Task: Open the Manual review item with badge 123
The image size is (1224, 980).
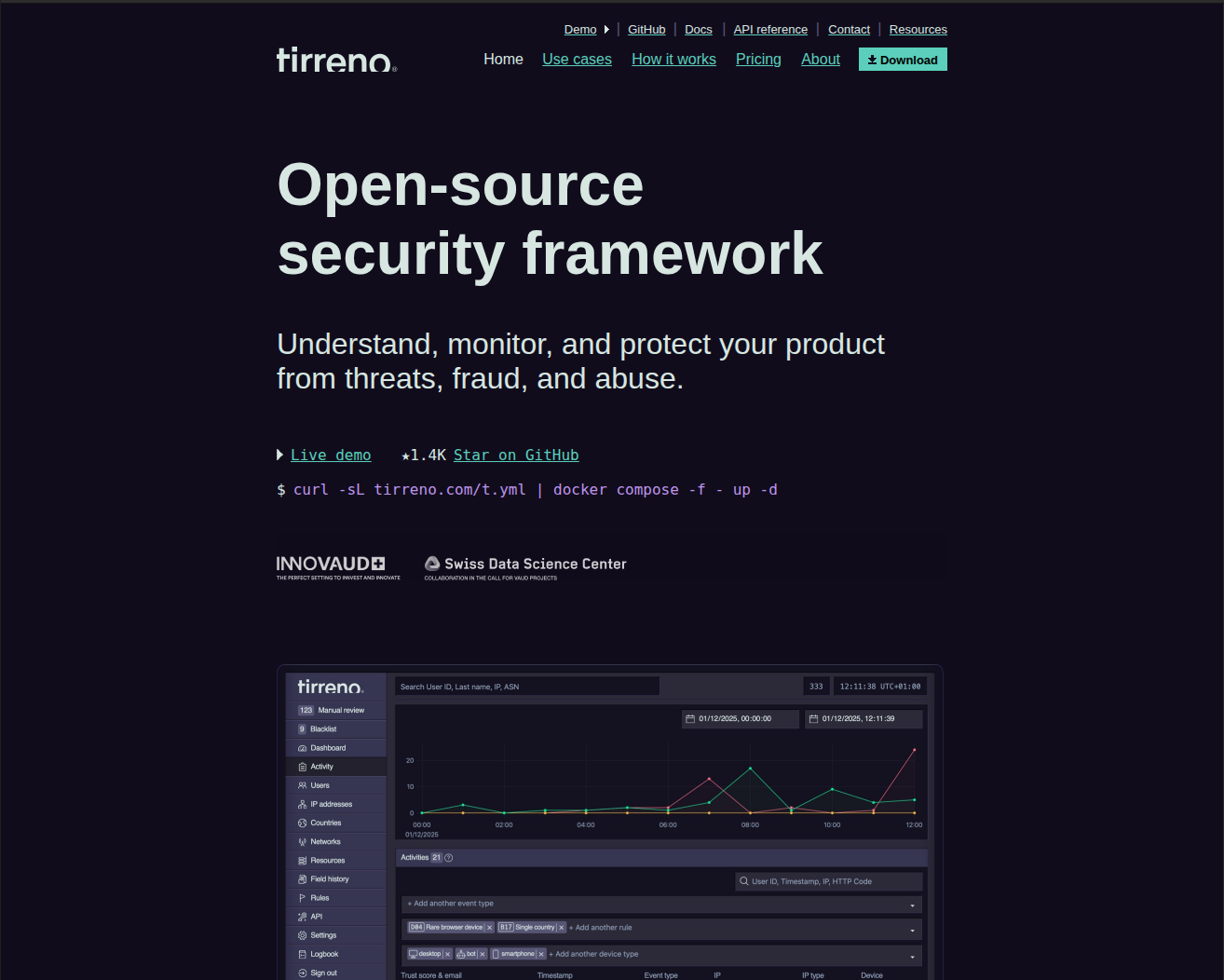Action: tap(335, 710)
